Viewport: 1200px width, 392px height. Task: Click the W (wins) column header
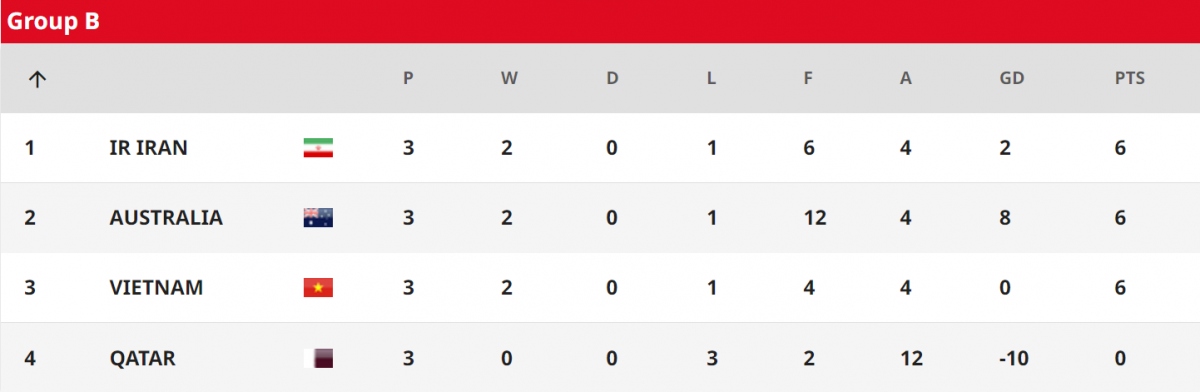[509, 79]
